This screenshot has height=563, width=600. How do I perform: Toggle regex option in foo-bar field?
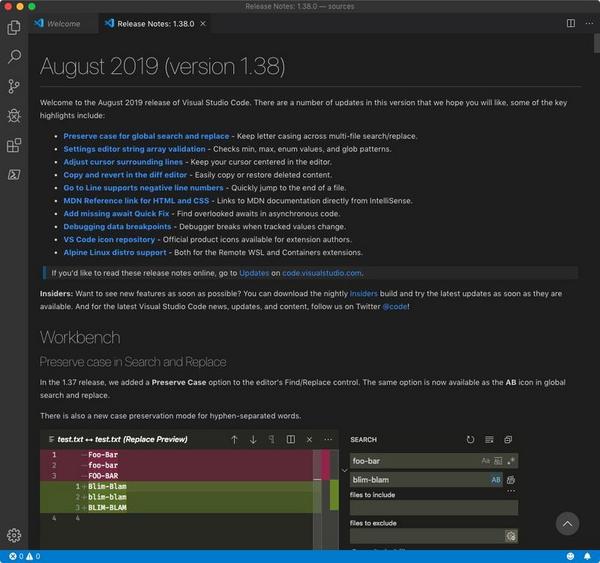(510, 461)
